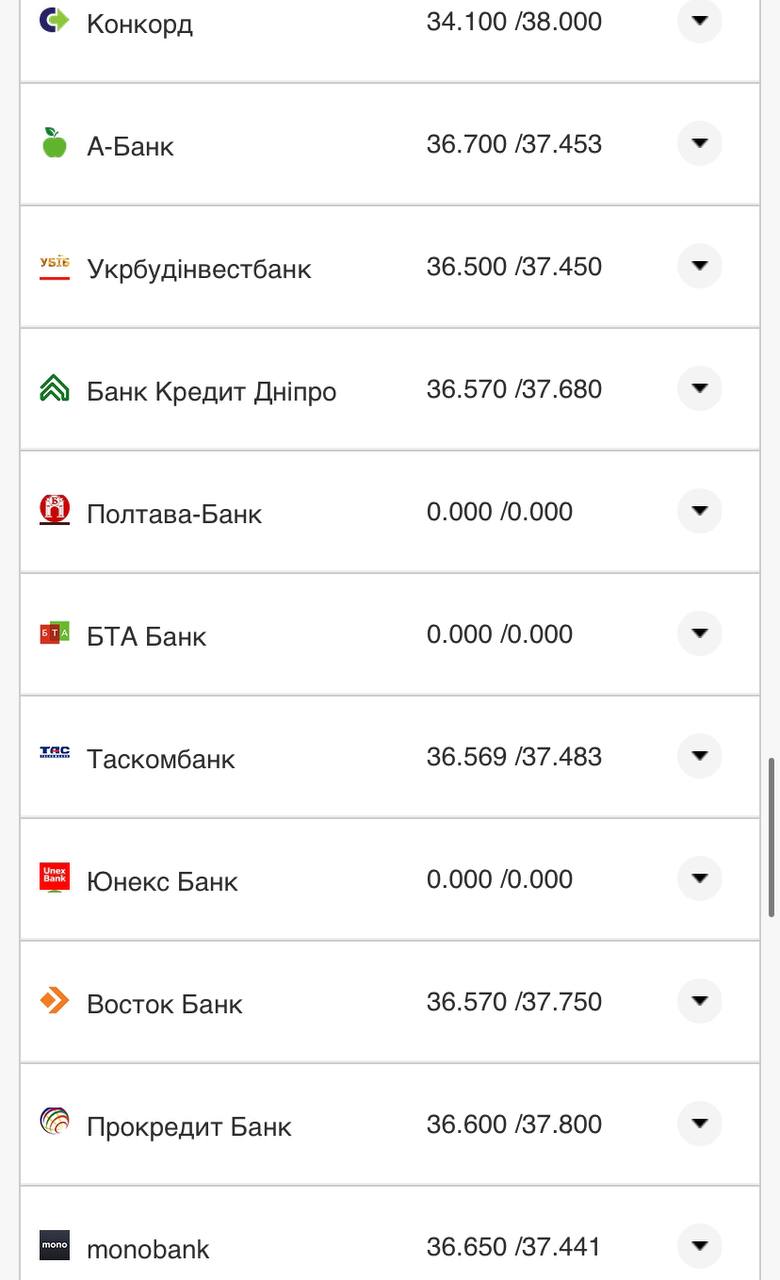
Task: Click the black monobank logo
Action: point(54,1245)
